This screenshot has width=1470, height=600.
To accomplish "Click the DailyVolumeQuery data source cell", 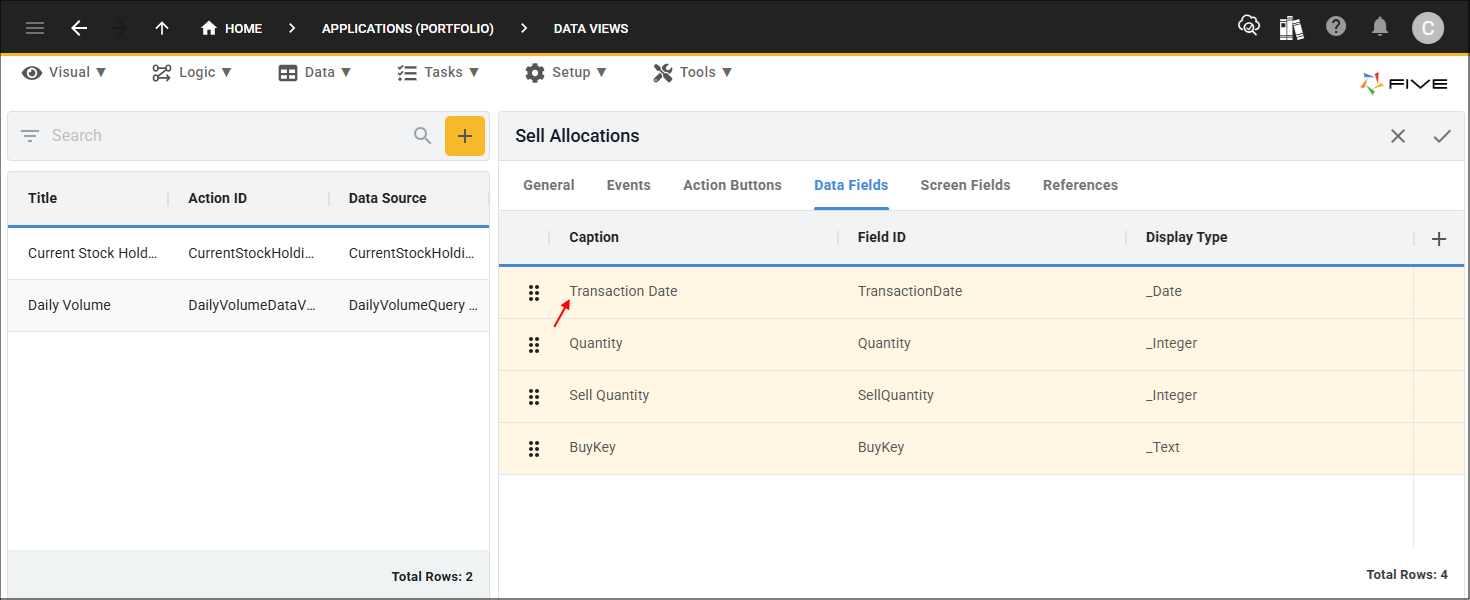I will (x=413, y=305).
